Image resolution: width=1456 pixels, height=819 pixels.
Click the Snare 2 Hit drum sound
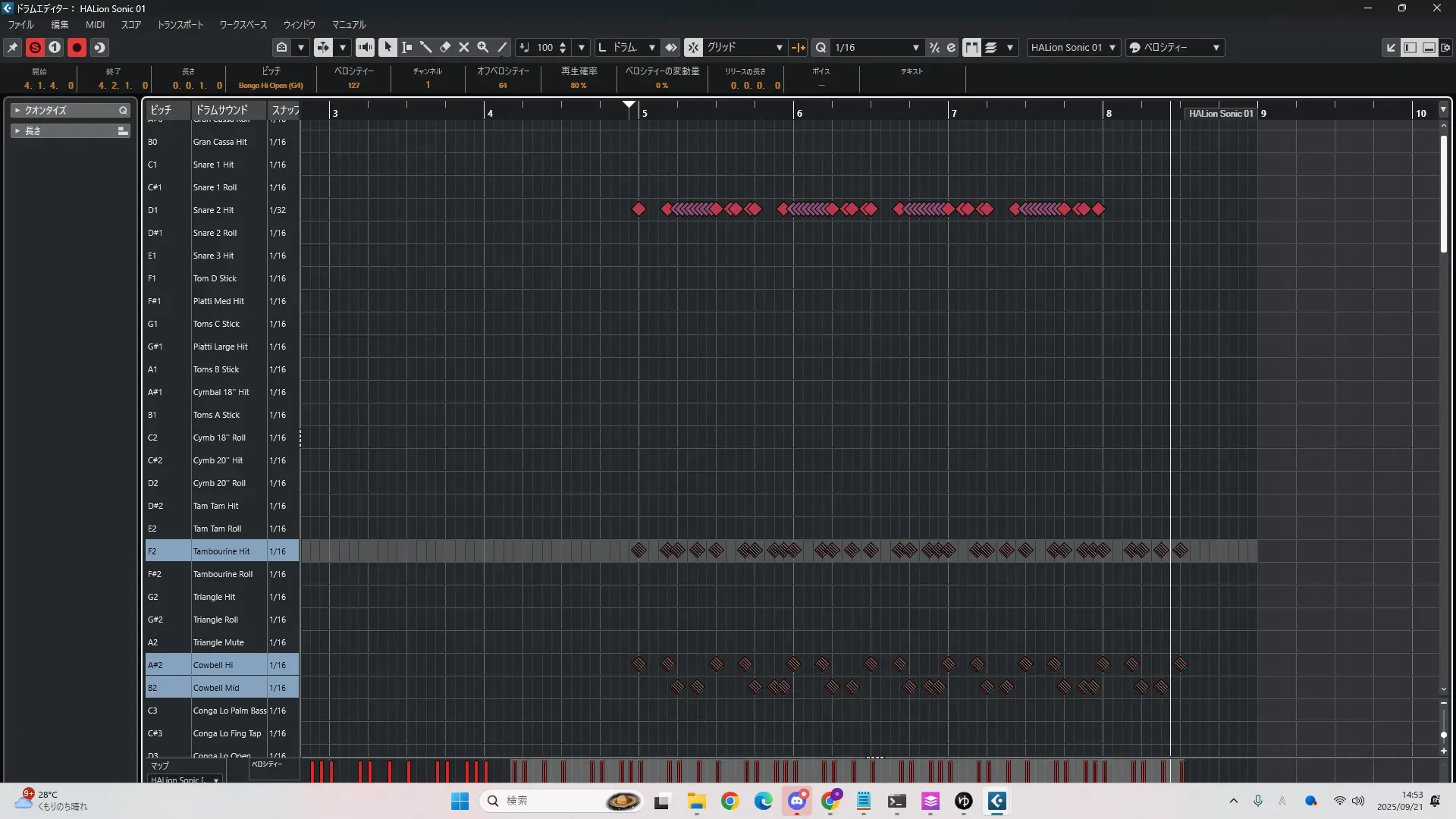coord(213,210)
